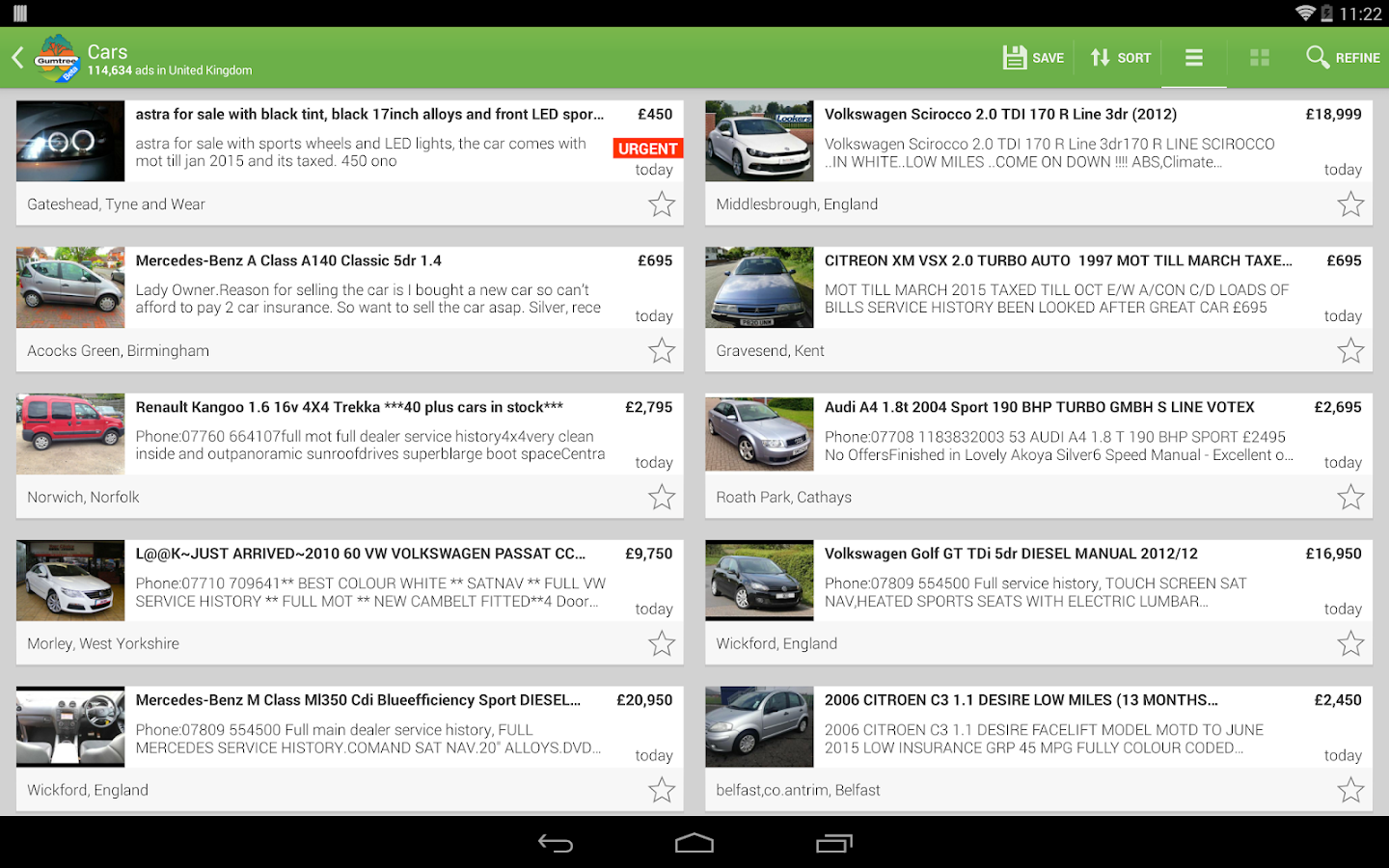Open Mercedes-Benz M Class Ml350 title
Image resolution: width=1389 pixels, height=868 pixels.
pos(358,700)
